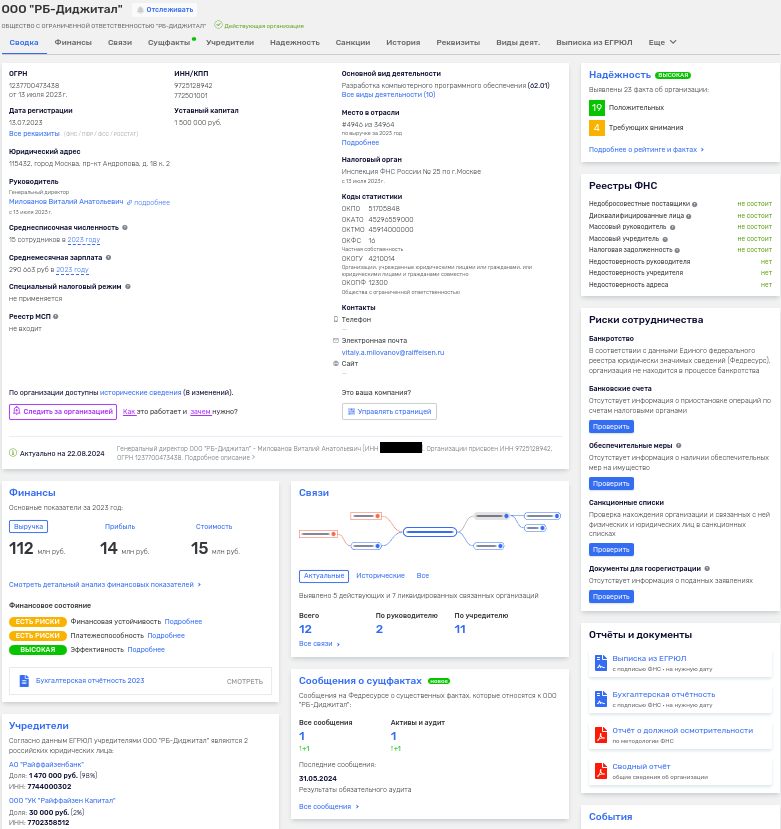Click the link icon beside director's подробнее
Viewport: 781px width, 829px height.
point(129,202)
